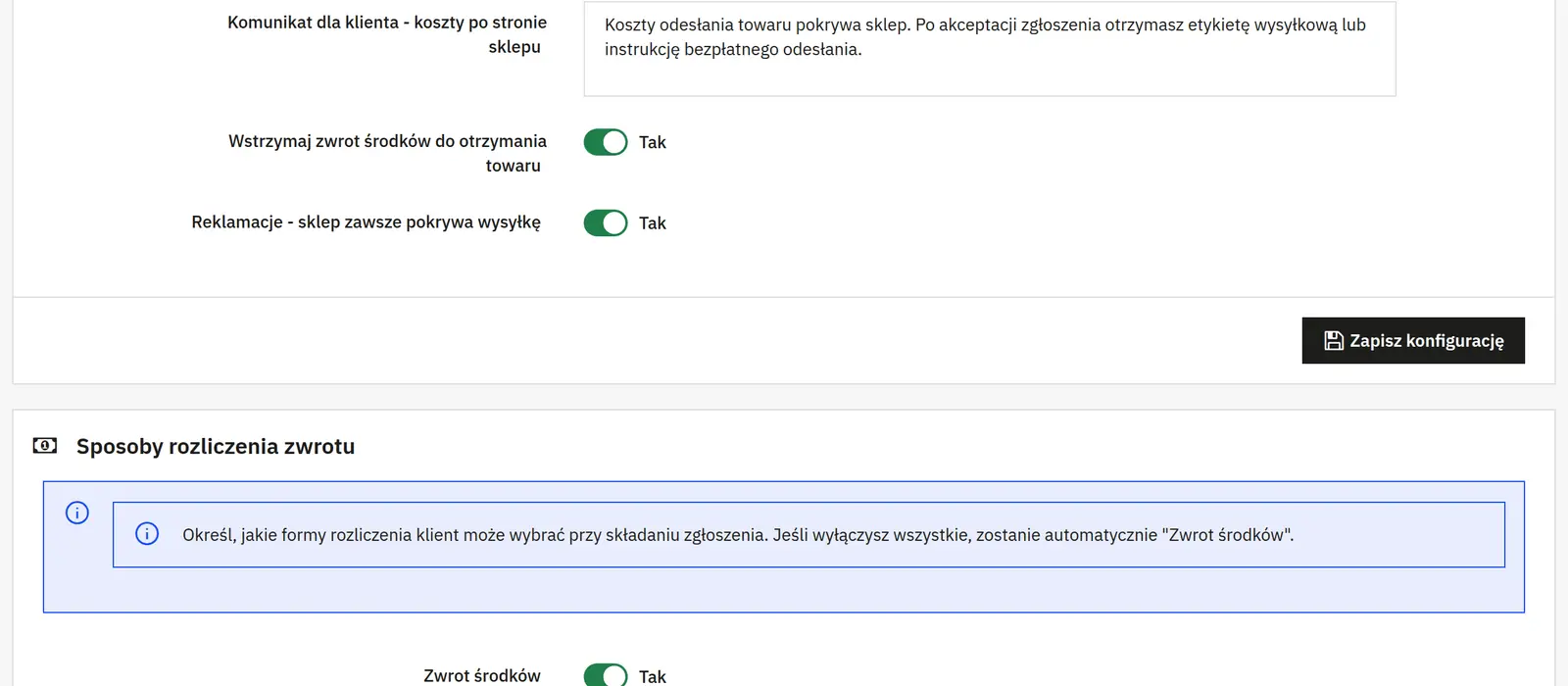This screenshot has height=686, width=1568.
Task: Click Tak label beside Zwrot środków toggle
Action: coord(653,676)
